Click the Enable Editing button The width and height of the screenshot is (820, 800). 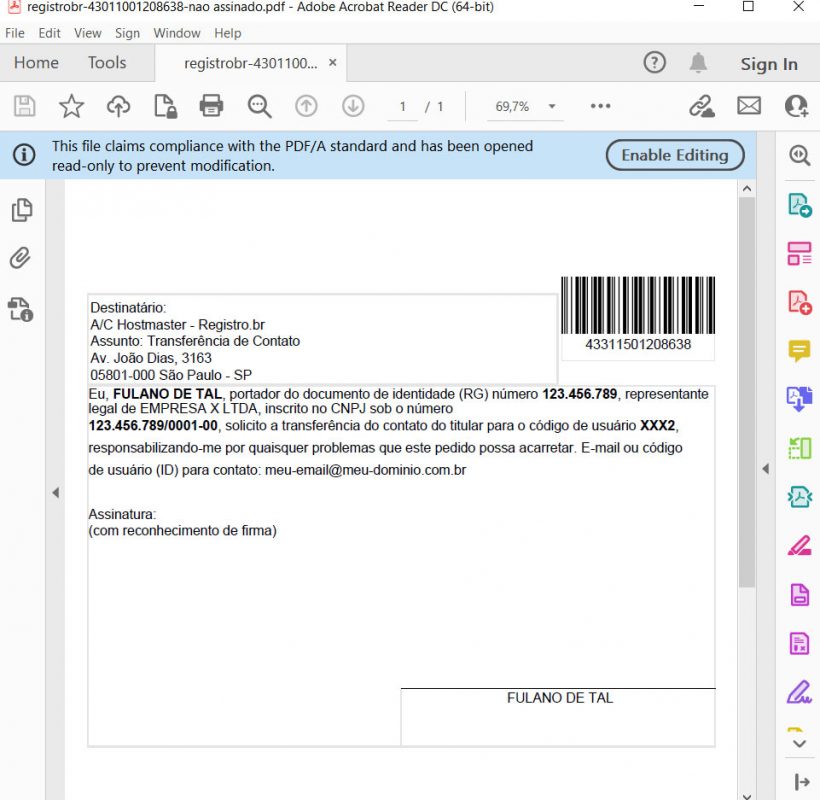[x=675, y=155]
